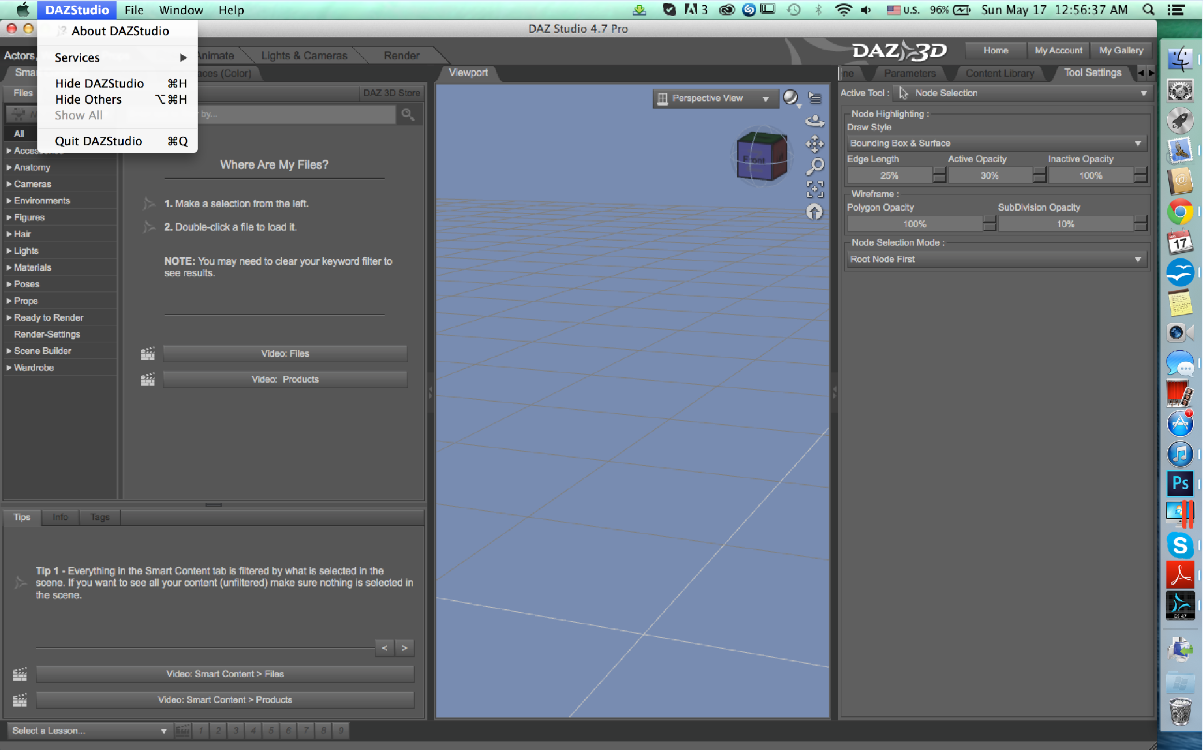Click previous tip arrow button

click(x=385, y=648)
